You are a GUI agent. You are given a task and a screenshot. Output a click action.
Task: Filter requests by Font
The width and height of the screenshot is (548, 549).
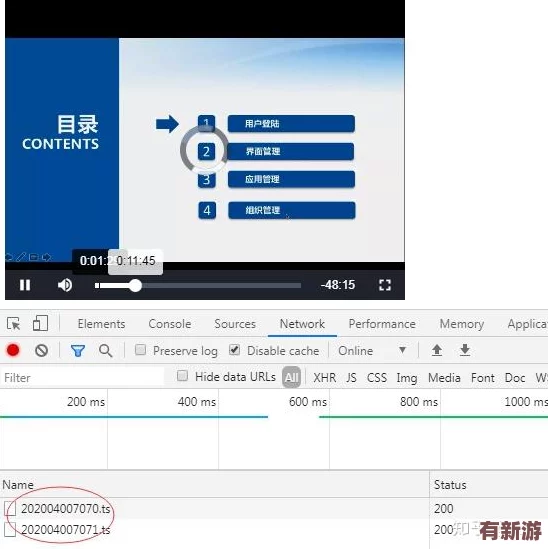[x=483, y=378]
